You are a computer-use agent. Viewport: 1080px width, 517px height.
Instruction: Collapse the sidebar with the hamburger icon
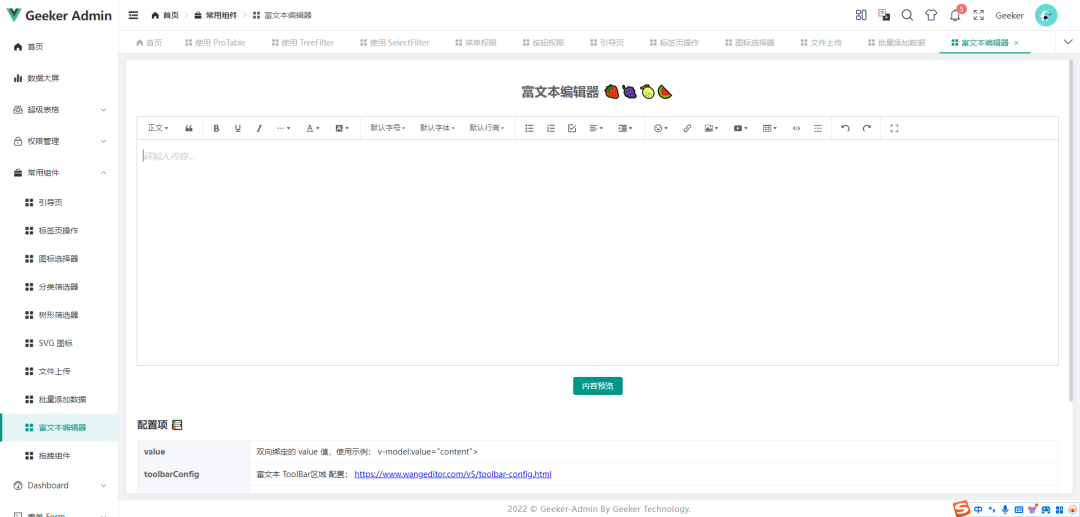pyautogui.click(x=133, y=15)
